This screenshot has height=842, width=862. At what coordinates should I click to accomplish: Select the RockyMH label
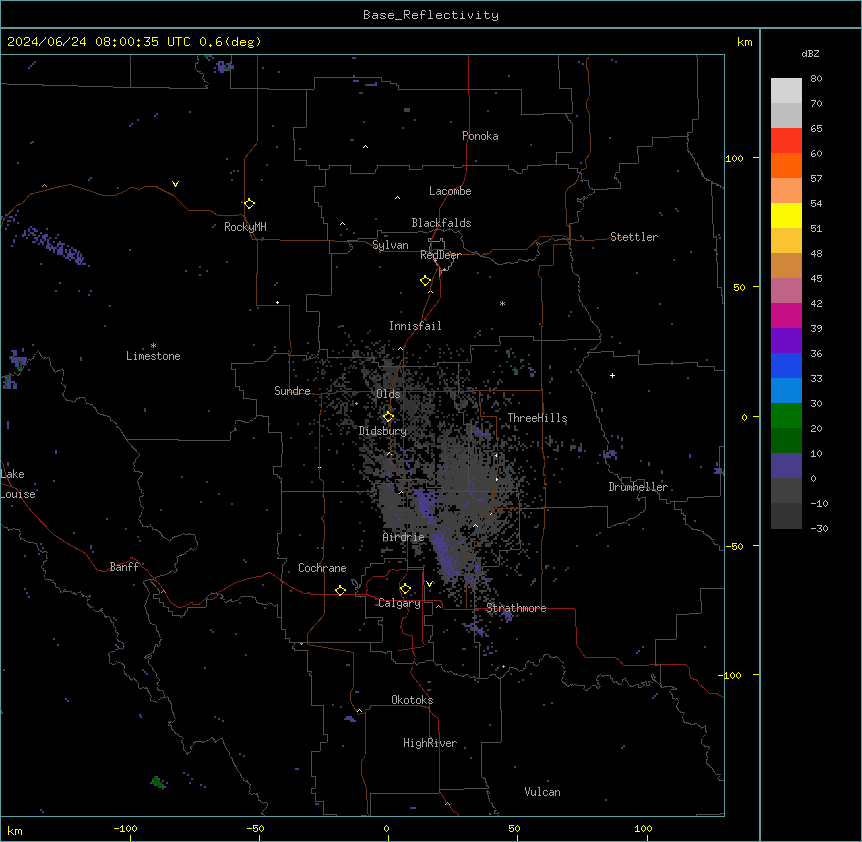[245, 227]
